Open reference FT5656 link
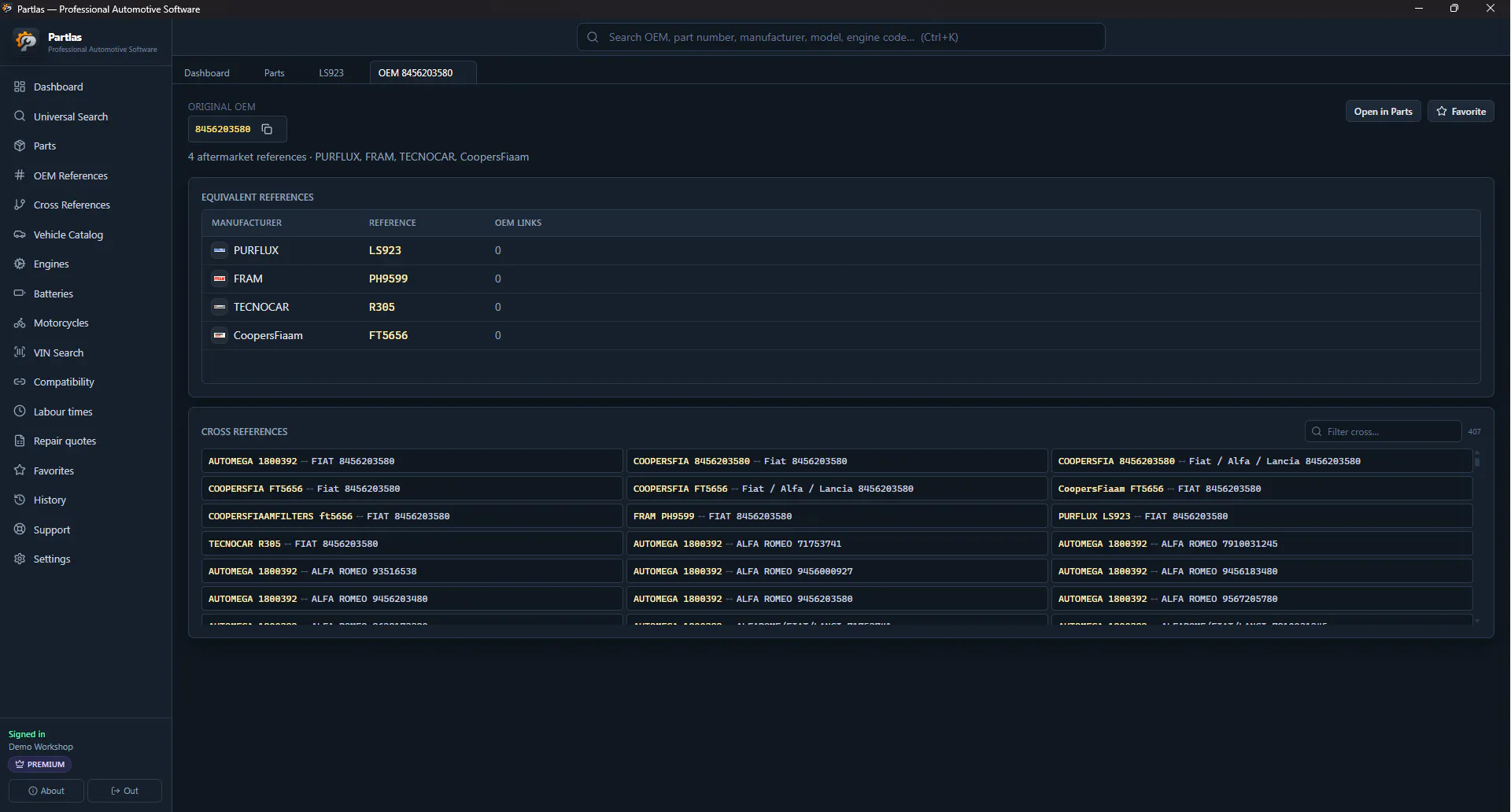 388,335
